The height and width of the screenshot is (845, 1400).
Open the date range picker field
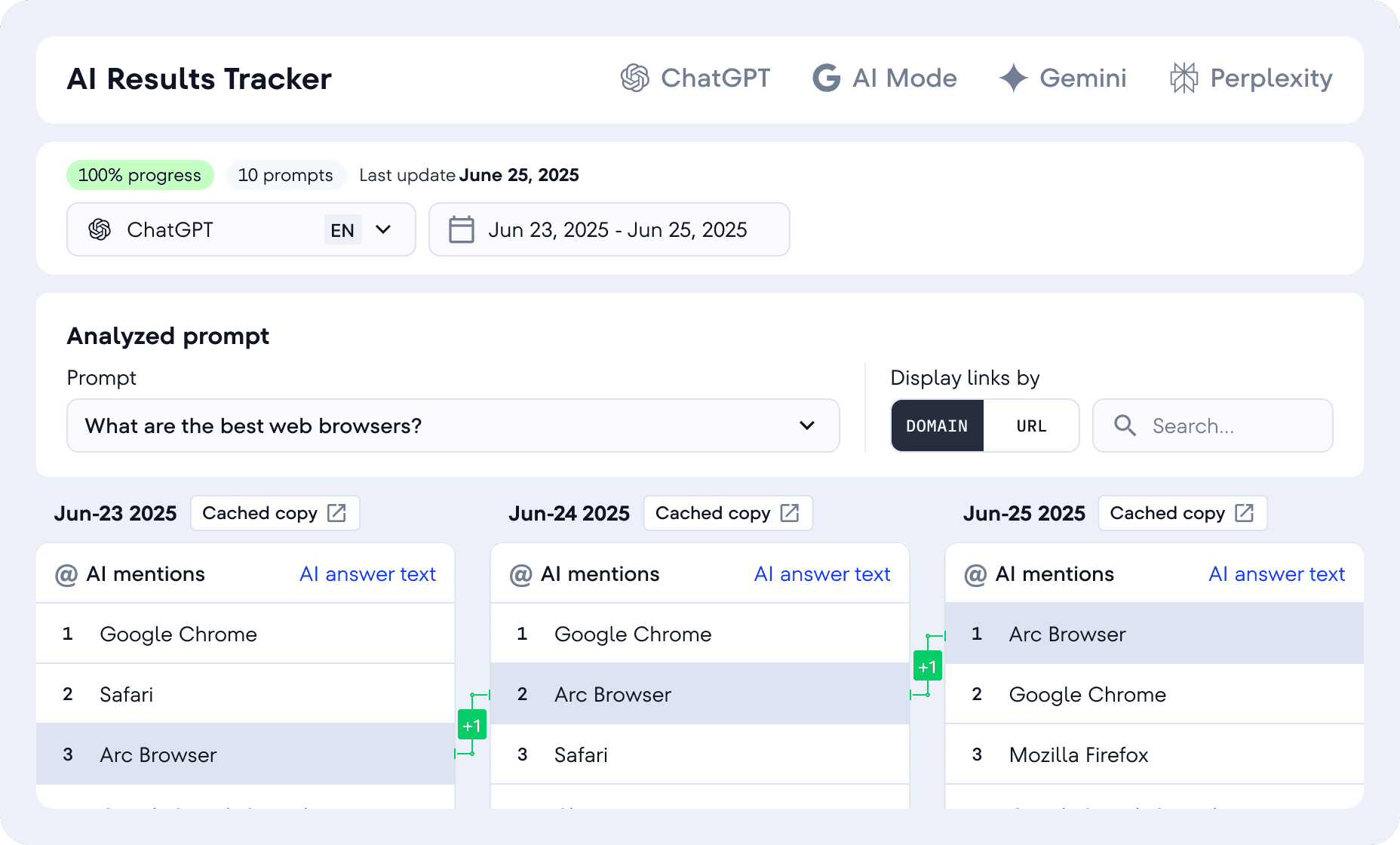(609, 229)
